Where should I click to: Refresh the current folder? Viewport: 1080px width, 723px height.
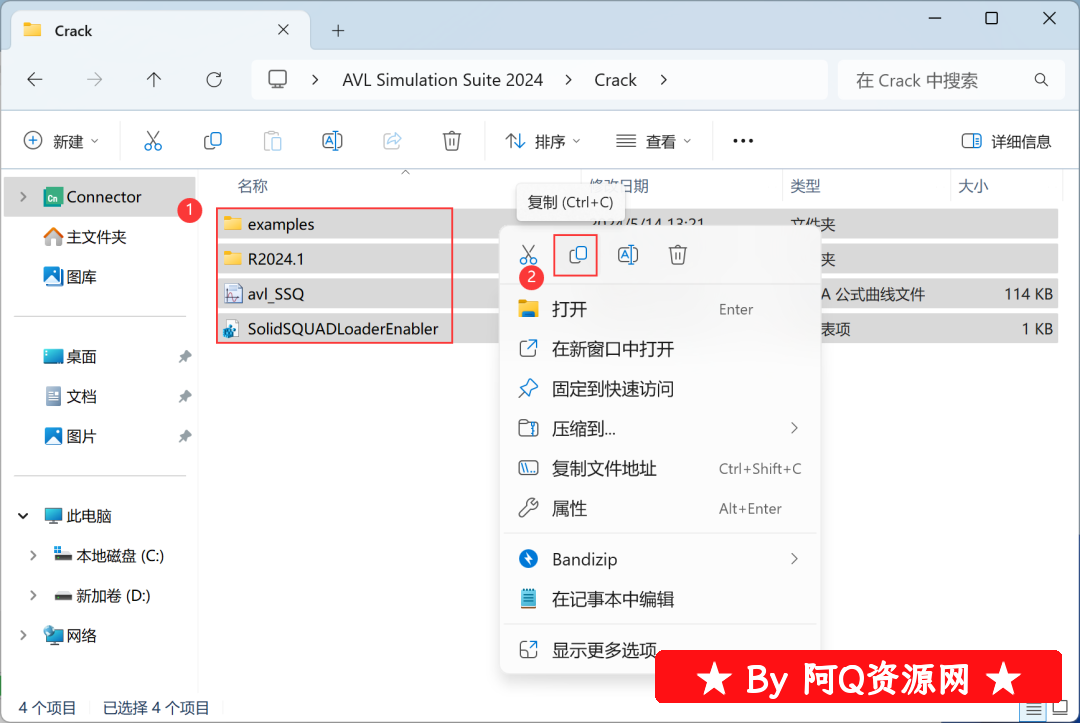point(214,80)
